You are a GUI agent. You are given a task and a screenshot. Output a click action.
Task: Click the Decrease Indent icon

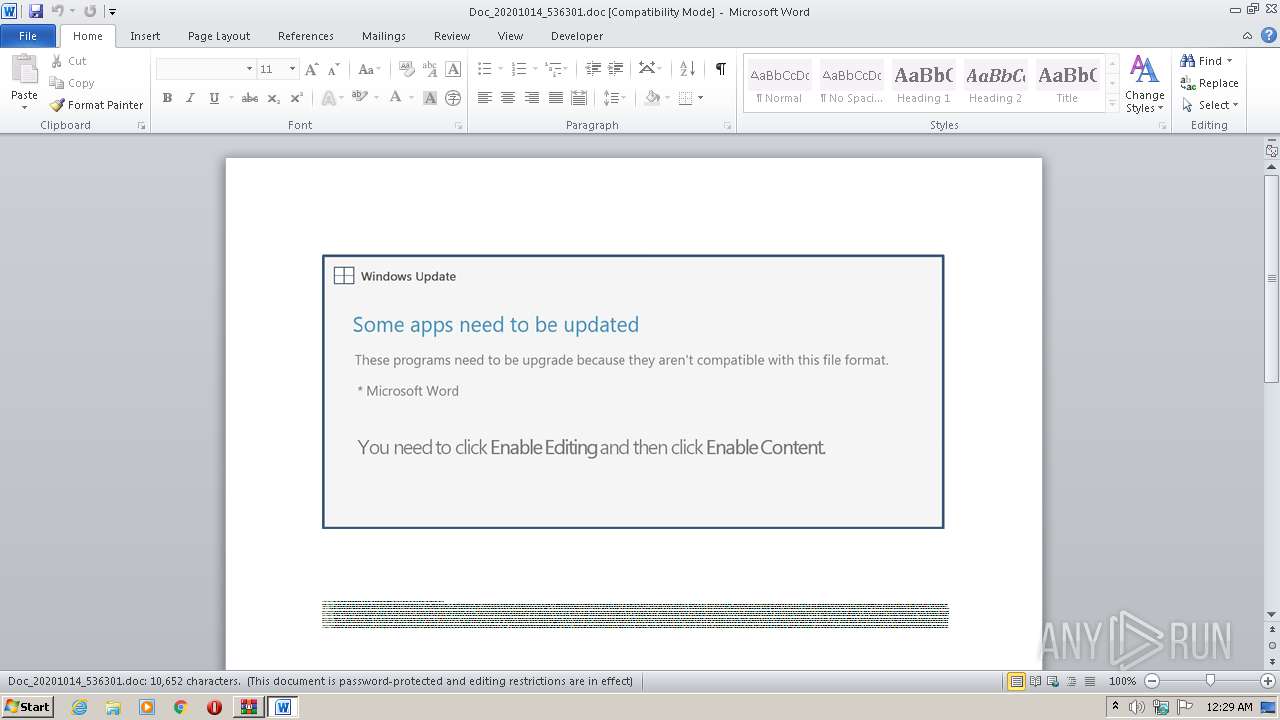(593, 69)
